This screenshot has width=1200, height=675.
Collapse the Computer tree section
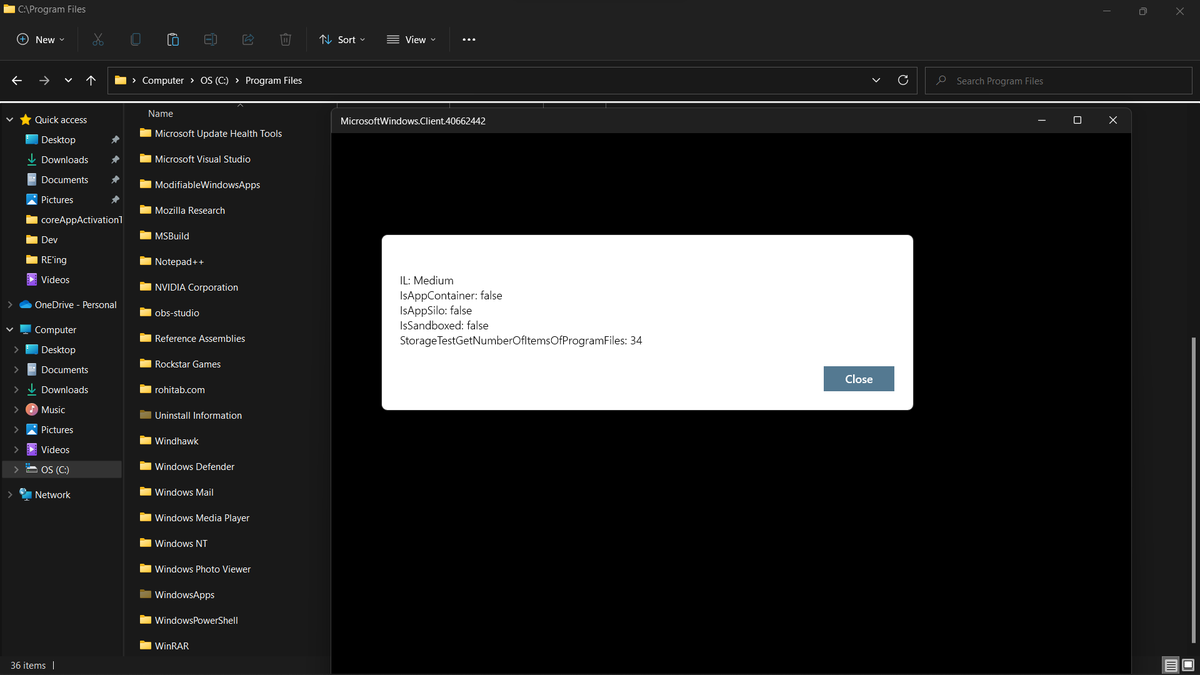pyautogui.click(x=10, y=330)
